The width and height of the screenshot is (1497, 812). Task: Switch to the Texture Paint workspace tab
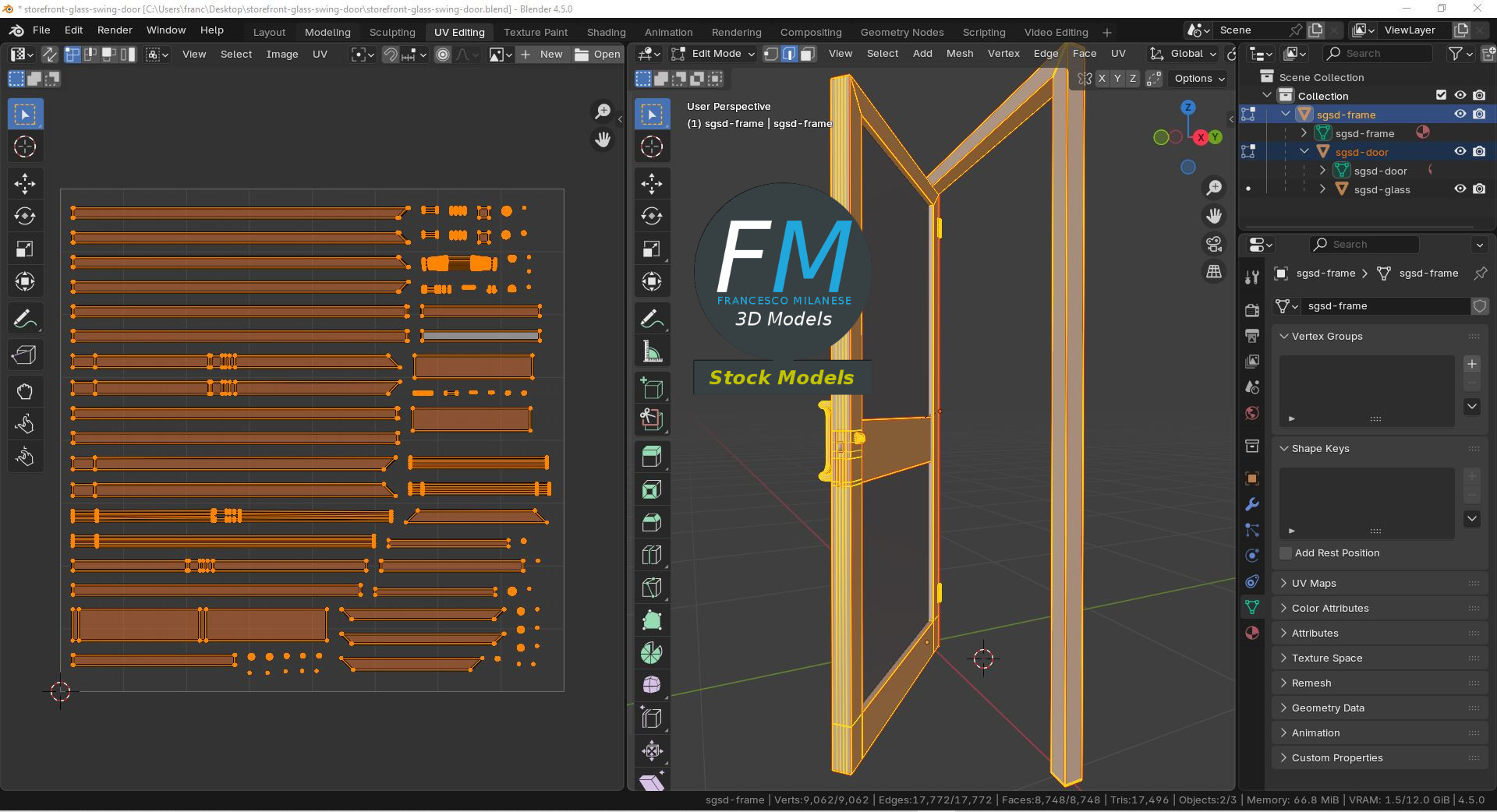pyautogui.click(x=536, y=32)
